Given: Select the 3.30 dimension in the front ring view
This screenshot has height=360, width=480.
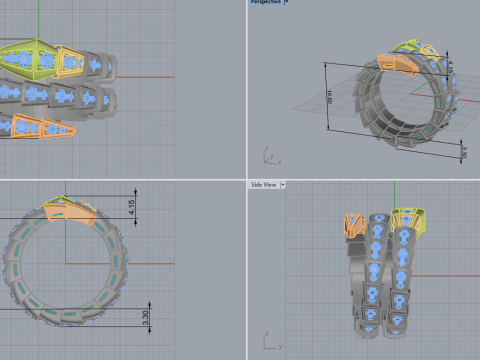Looking at the screenshot, I should pyautogui.click(x=145, y=318).
